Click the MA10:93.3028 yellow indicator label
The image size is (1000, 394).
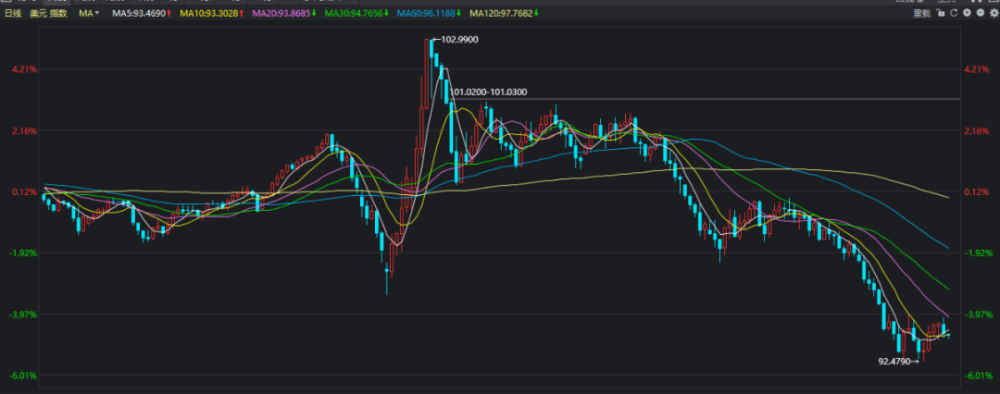(212, 13)
